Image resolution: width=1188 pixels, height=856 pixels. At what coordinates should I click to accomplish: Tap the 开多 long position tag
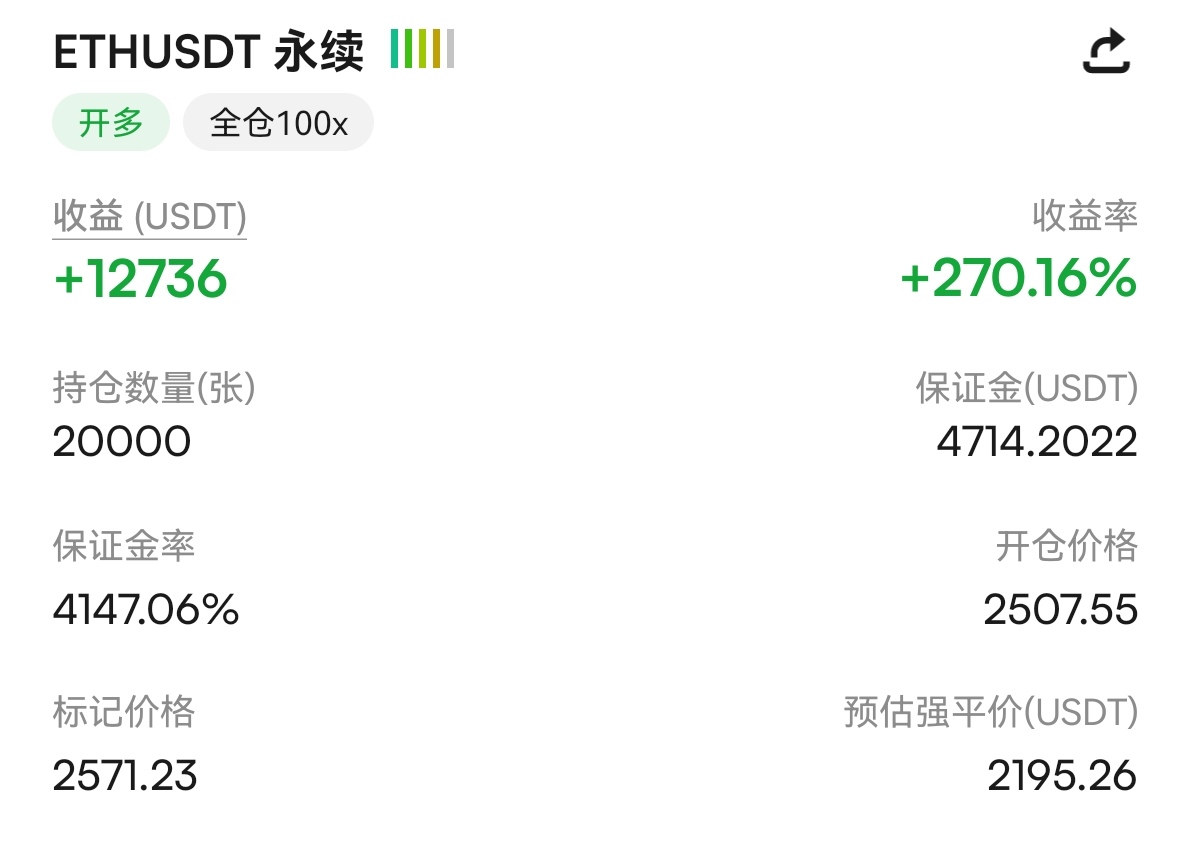(x=111, y=122)
